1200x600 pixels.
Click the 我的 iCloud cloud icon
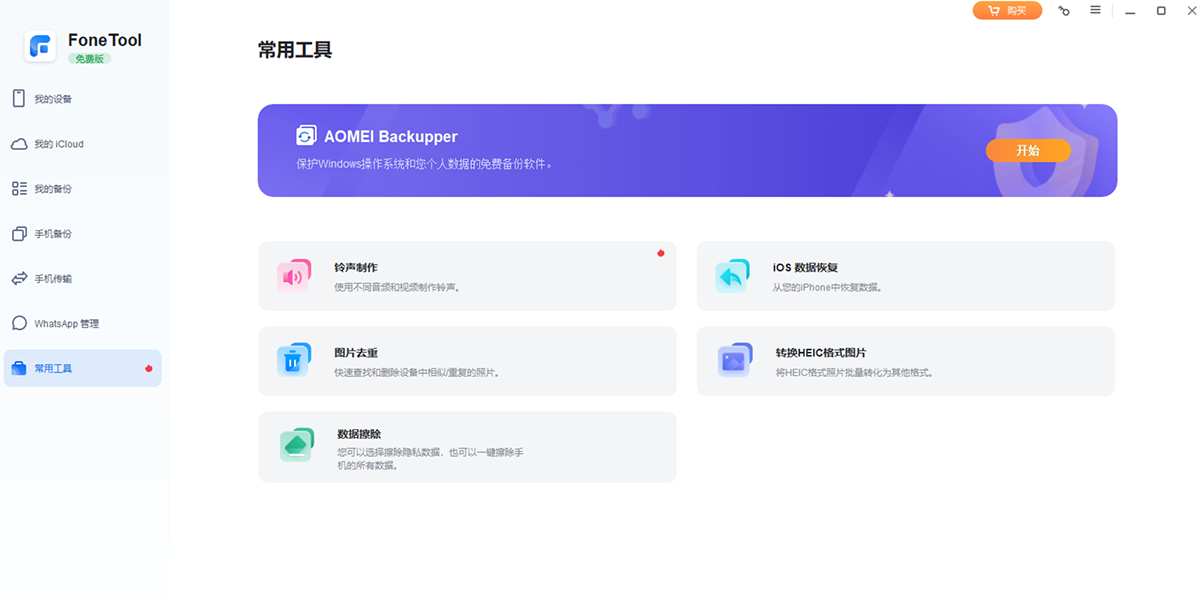[x=19, y=144]
